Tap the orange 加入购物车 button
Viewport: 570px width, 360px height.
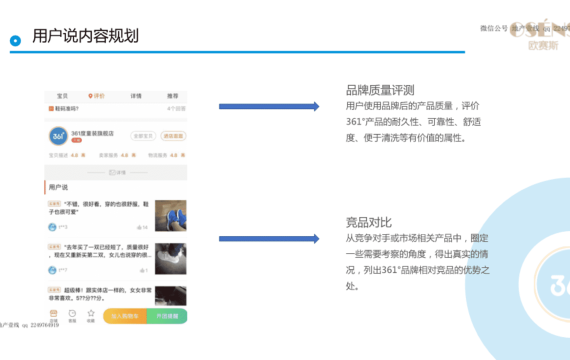coord(125,316)
